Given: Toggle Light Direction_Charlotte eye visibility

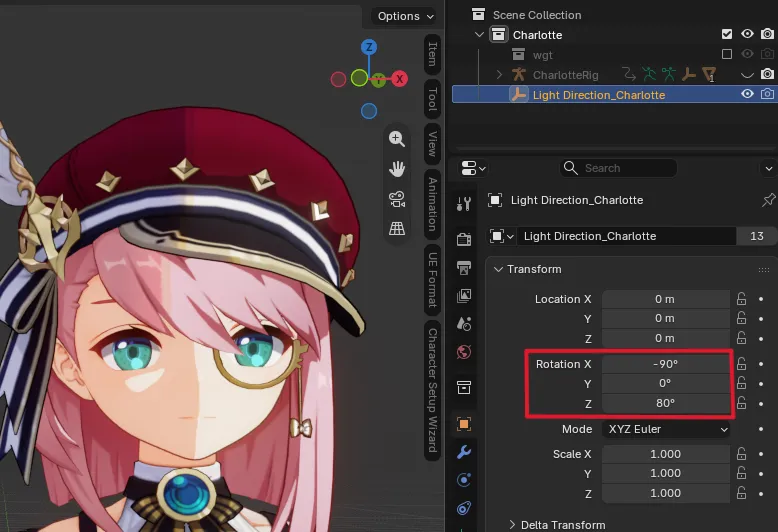Looking at the screenshot, I should point(747,94).
